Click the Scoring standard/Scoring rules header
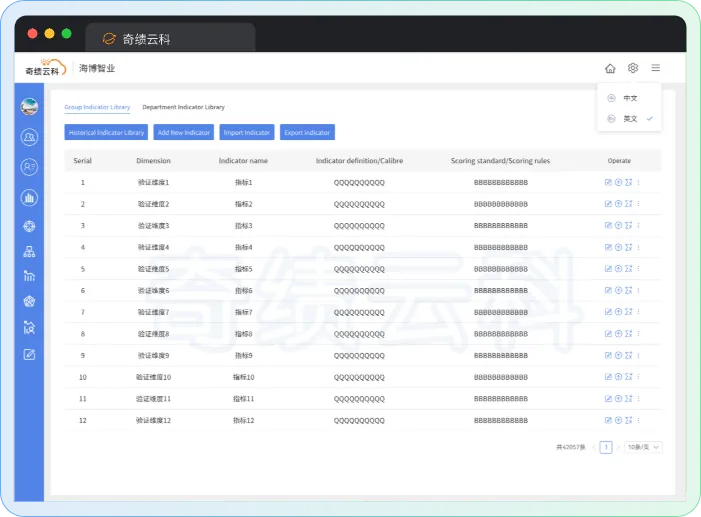 [x=500, y=161]
